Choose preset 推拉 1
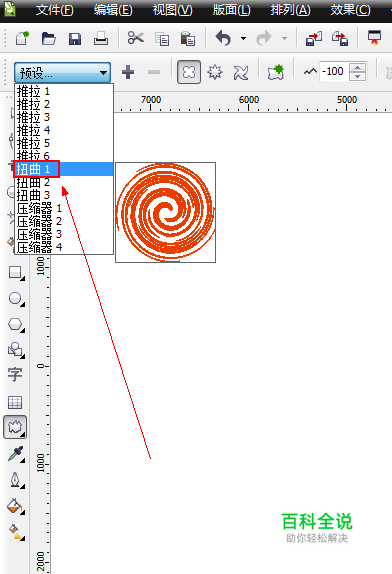The width and height of the screenshot is (392, 574). tap(64, 91)
